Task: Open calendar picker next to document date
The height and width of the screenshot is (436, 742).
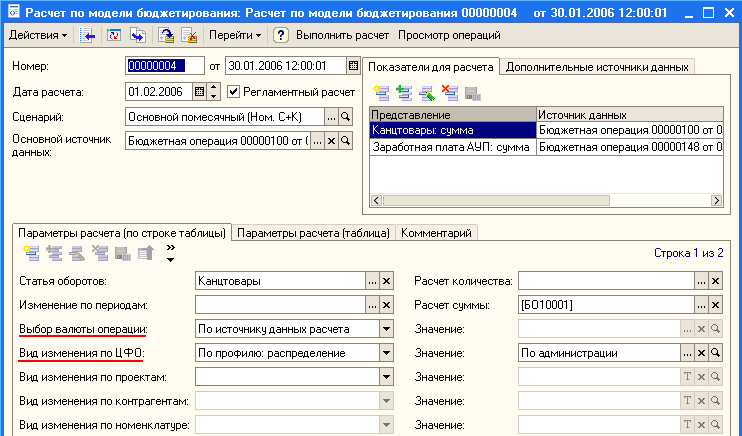Action: coord(353,66)
